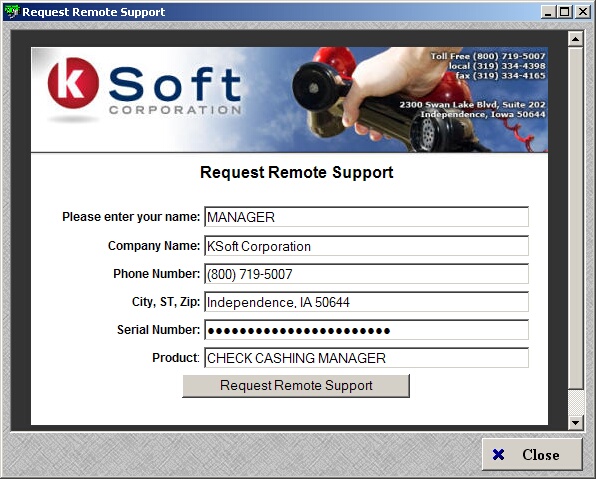Click the Request Remote Support heading
The height and width of the screenshot is (479, 596).
[296, 172]
